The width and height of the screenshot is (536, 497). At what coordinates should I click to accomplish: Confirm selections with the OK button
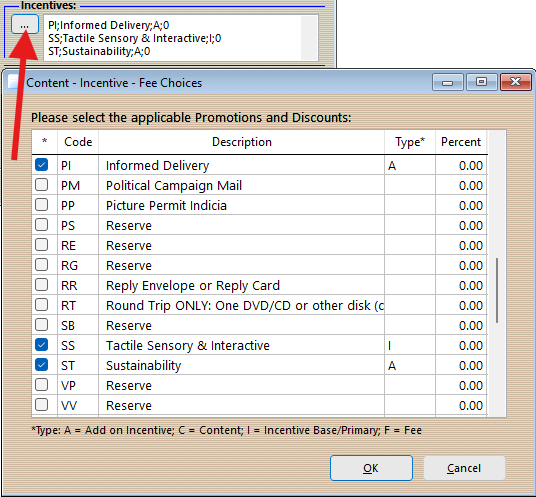pyautogui.click(x=371, y=468)
